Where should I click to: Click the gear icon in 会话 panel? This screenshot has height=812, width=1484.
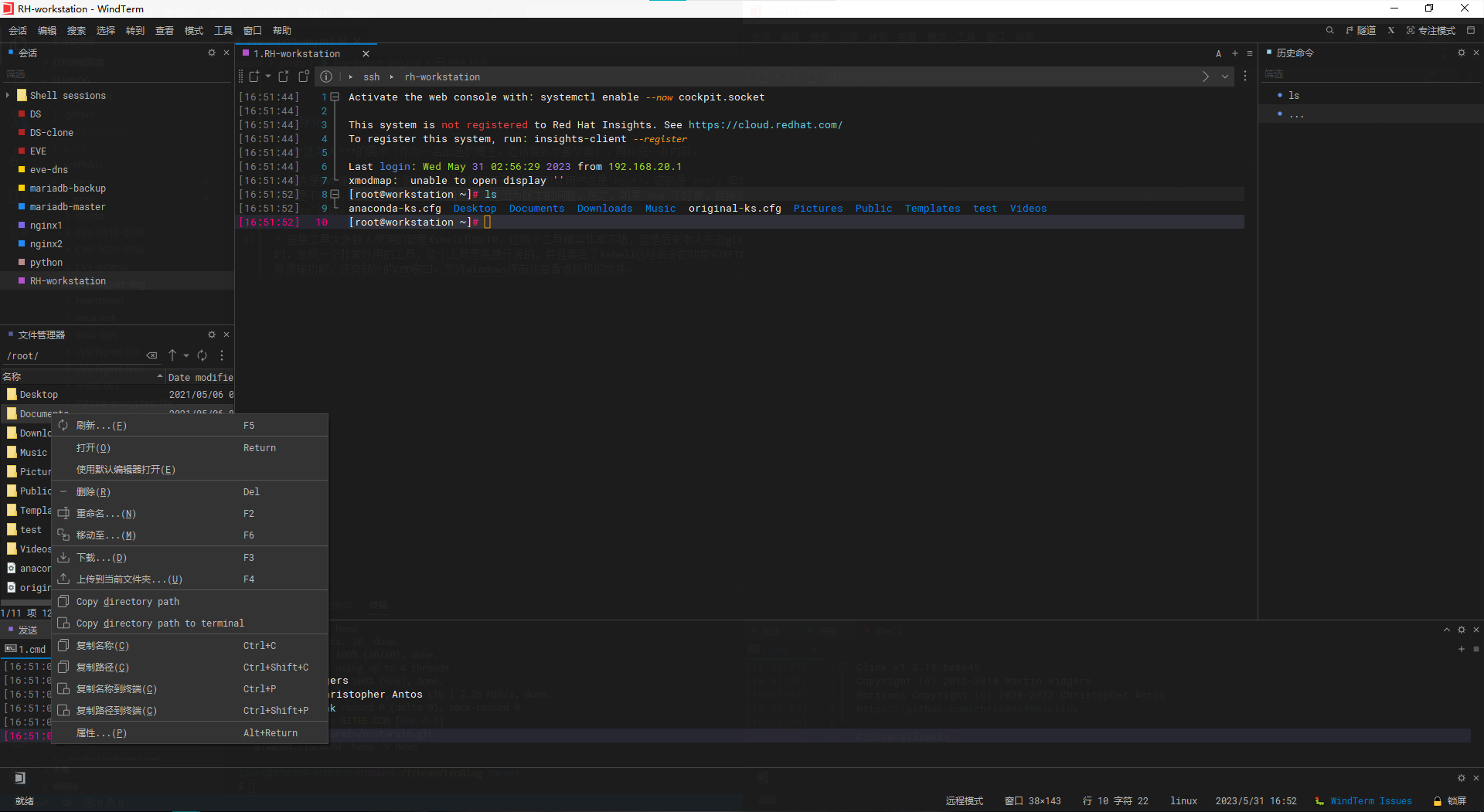[x=212, y=53]
